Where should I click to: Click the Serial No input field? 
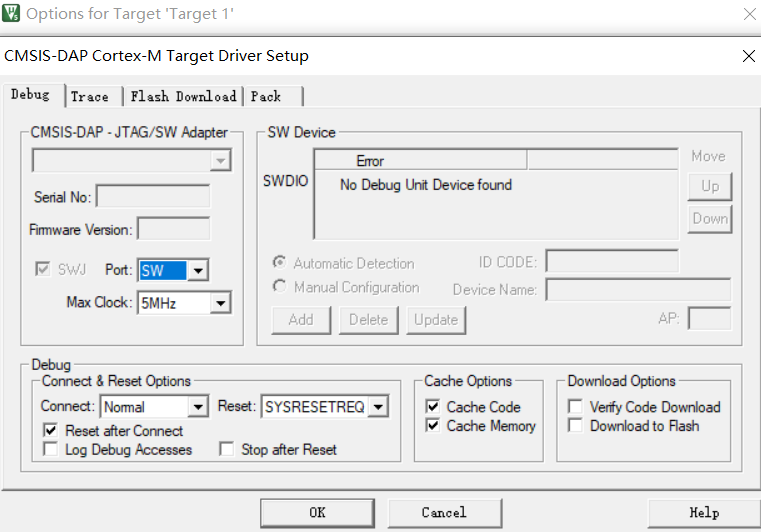(153, 197)
